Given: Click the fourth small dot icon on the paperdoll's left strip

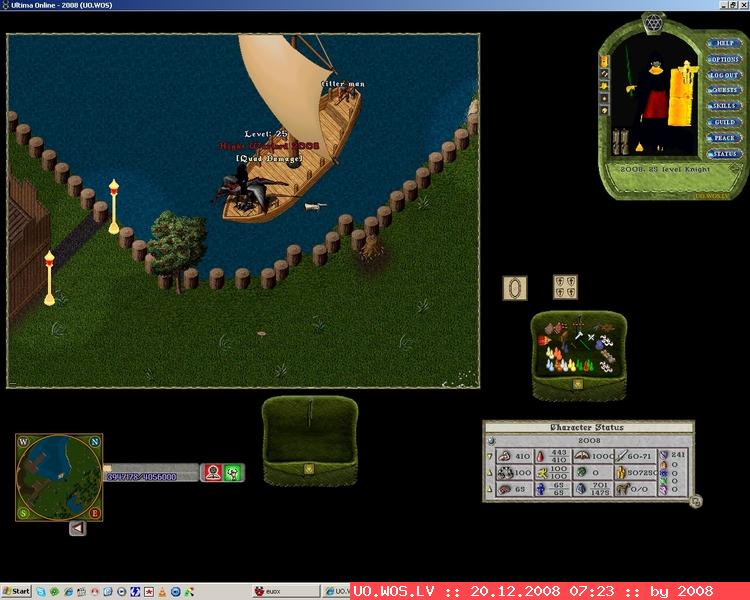Looking at the screenshot, I should point(604,98).
